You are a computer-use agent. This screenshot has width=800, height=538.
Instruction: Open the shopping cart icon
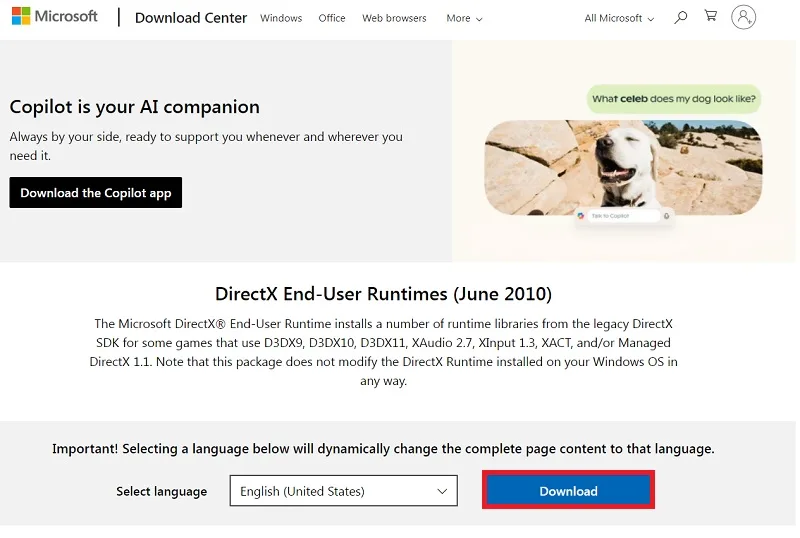point(711,16)
